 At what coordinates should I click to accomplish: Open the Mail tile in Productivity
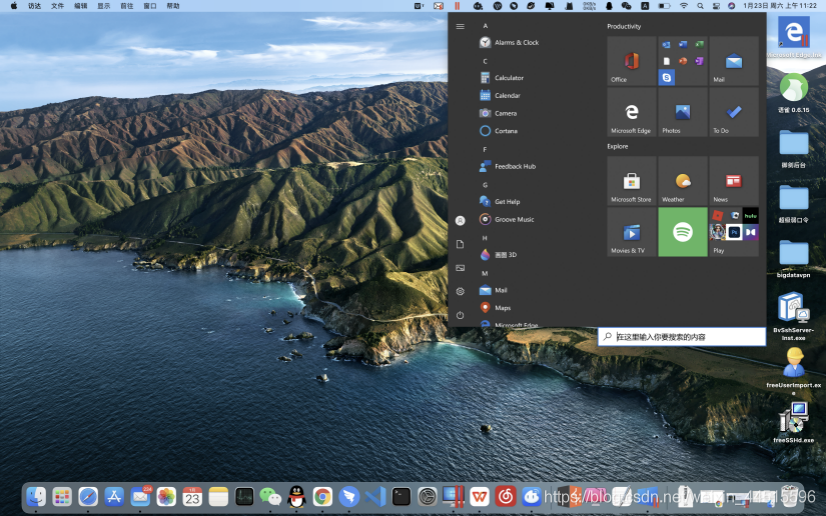tap(734, 61)
